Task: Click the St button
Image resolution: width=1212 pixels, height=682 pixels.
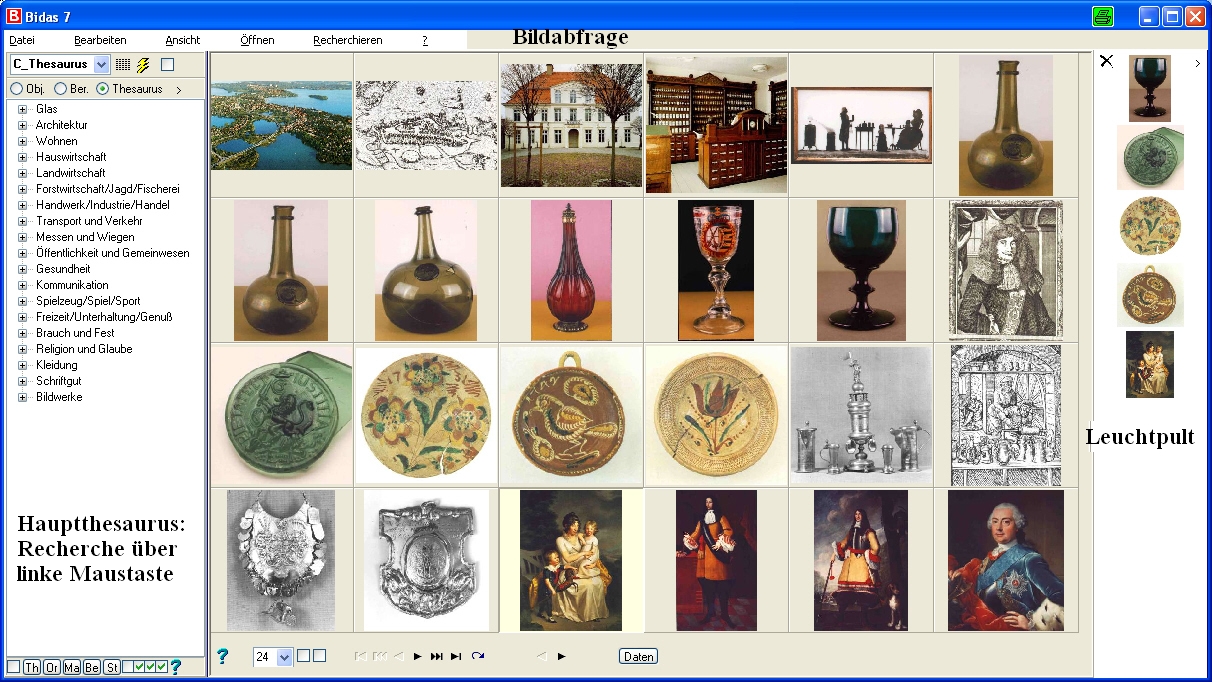Action: tap(112, 667)
